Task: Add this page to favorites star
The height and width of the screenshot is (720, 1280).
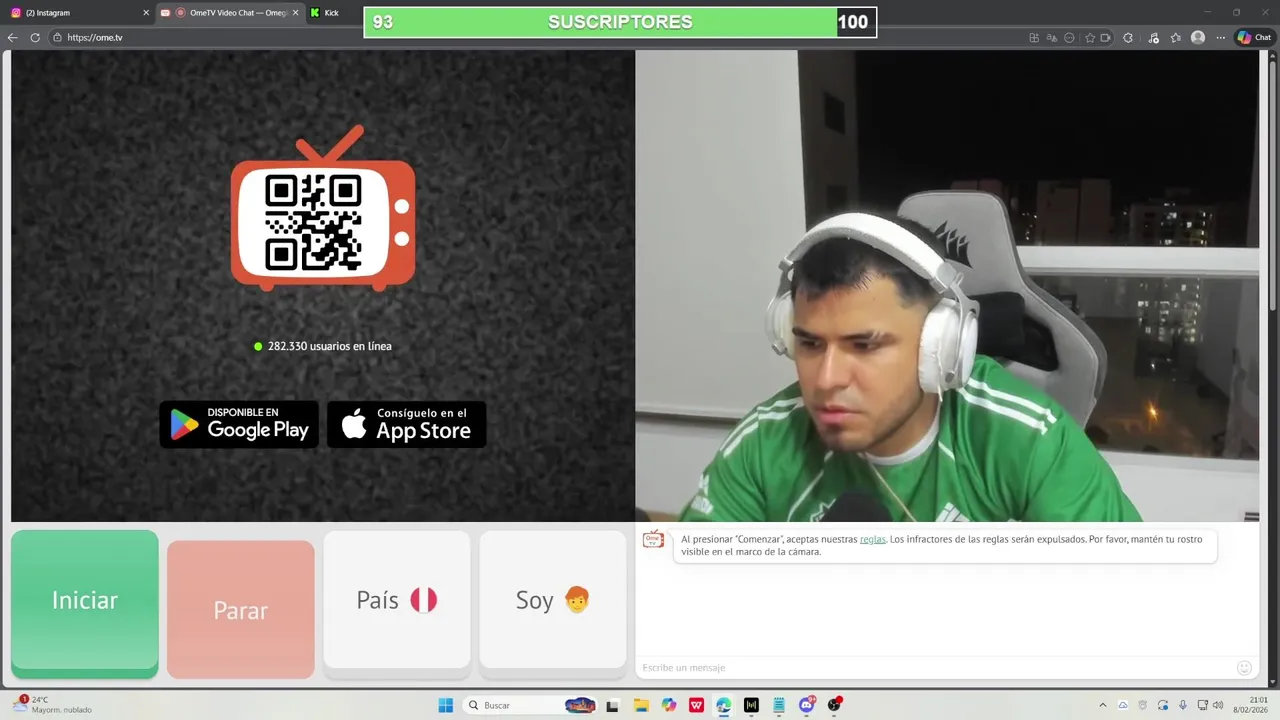Action: (x=1090, y=38)
